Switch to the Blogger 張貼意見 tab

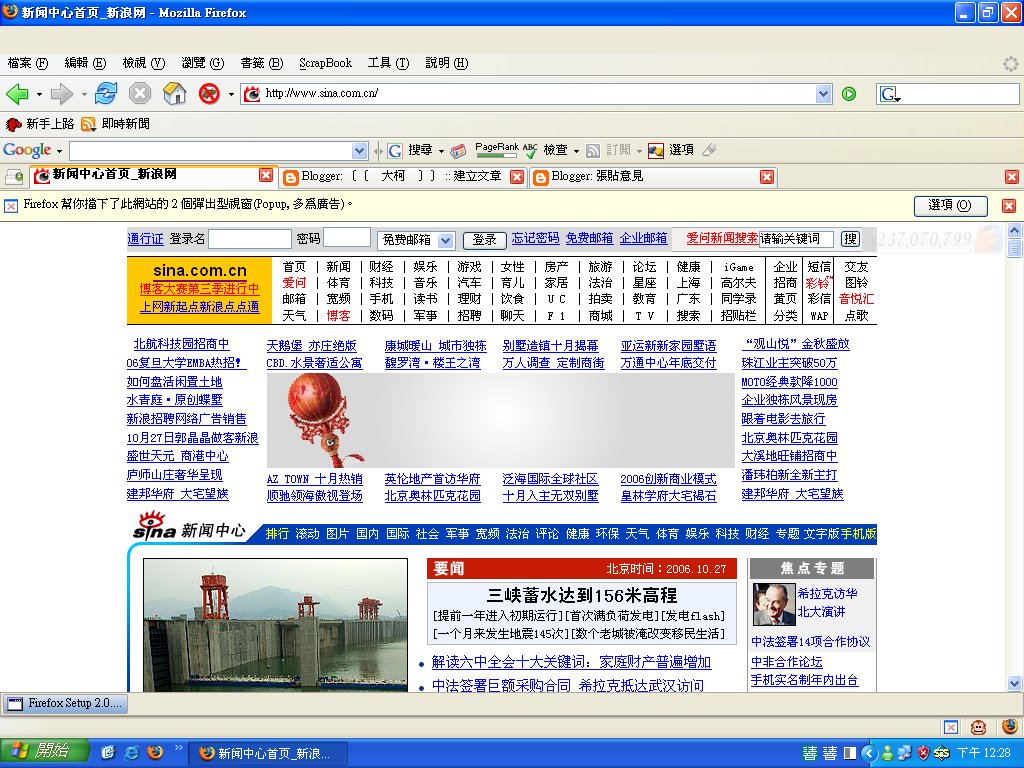(653, 176)
